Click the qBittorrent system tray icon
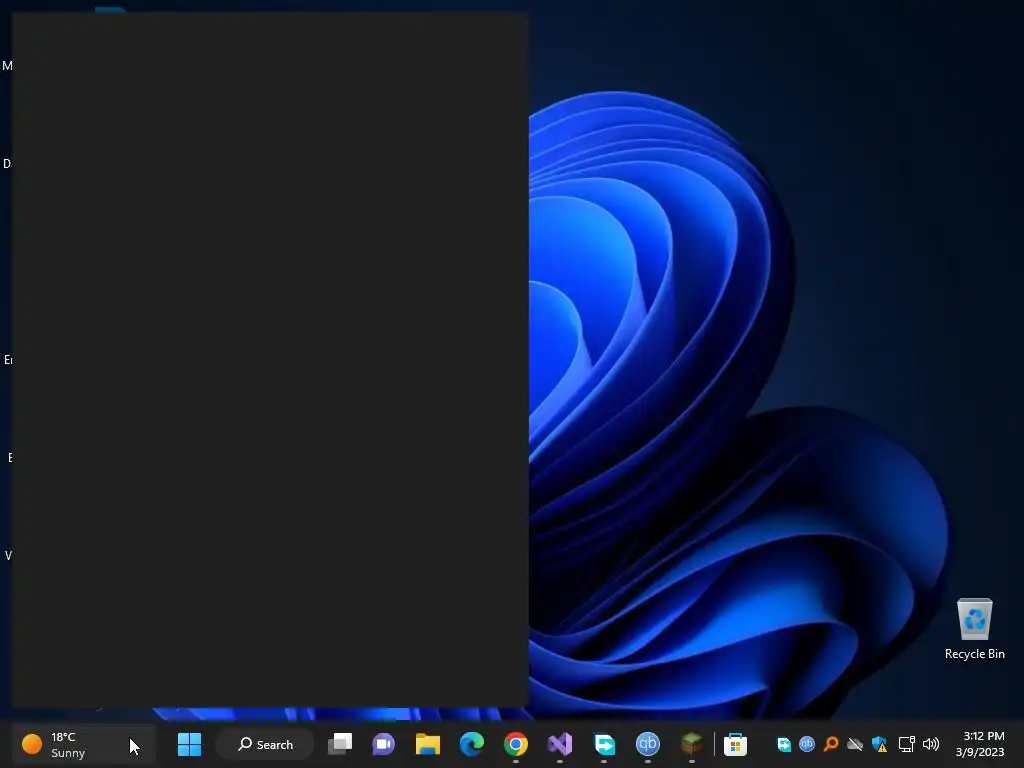 point(807,744)
